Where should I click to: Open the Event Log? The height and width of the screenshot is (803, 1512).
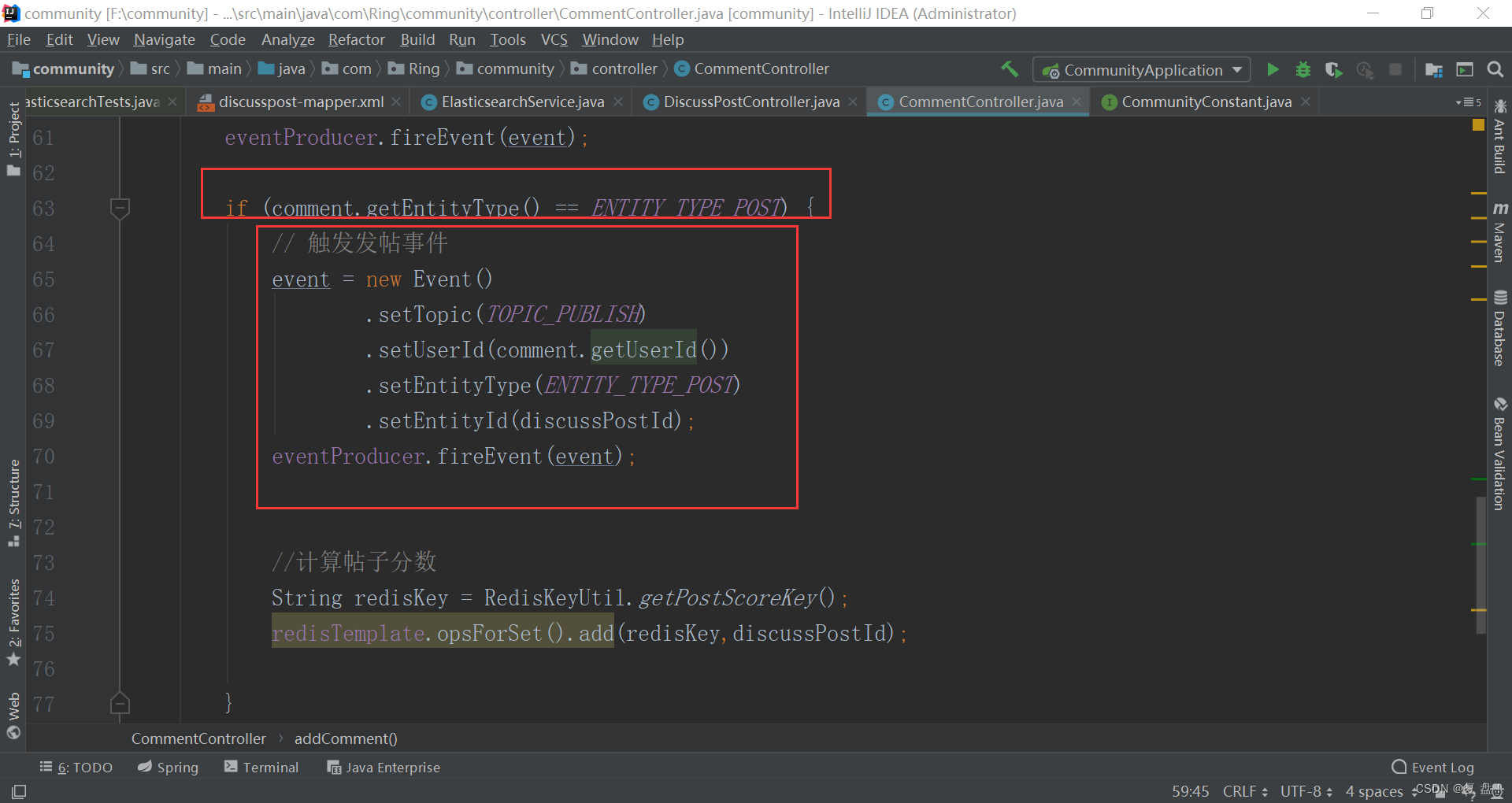coord(1433,768)
